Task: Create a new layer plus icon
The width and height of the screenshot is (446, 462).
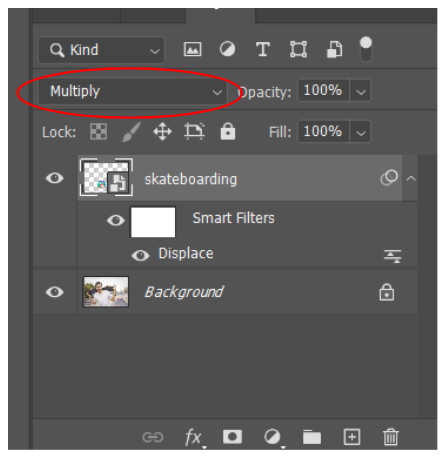Action: (x=352, y=437)
